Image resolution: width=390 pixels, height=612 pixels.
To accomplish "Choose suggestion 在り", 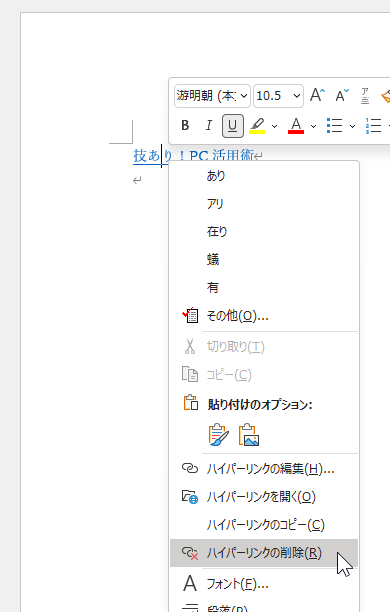I will point(264,231).
